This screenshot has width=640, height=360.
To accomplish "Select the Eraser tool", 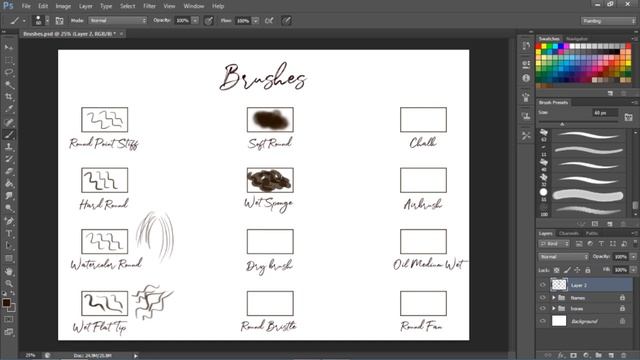I will tap(9, 171).
